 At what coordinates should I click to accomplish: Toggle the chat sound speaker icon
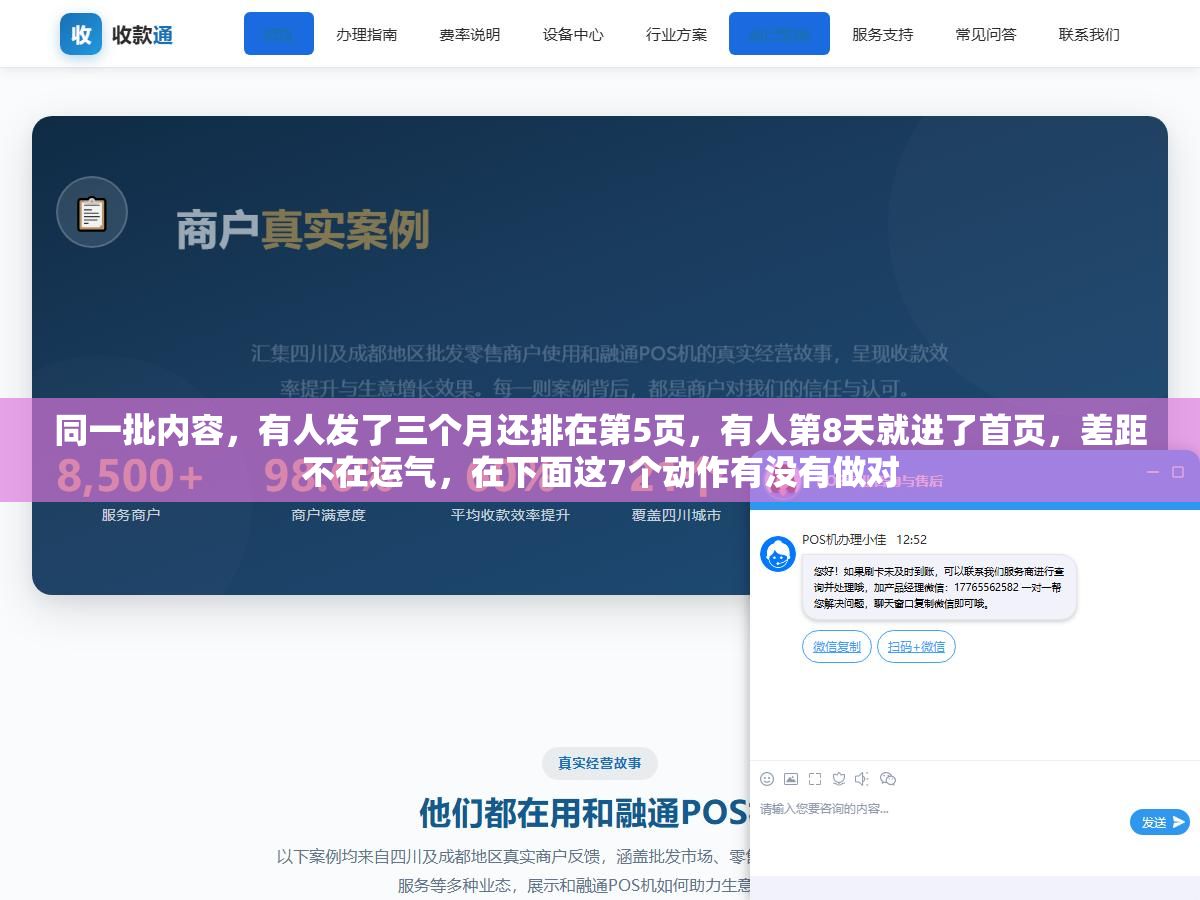coord(863,779)
